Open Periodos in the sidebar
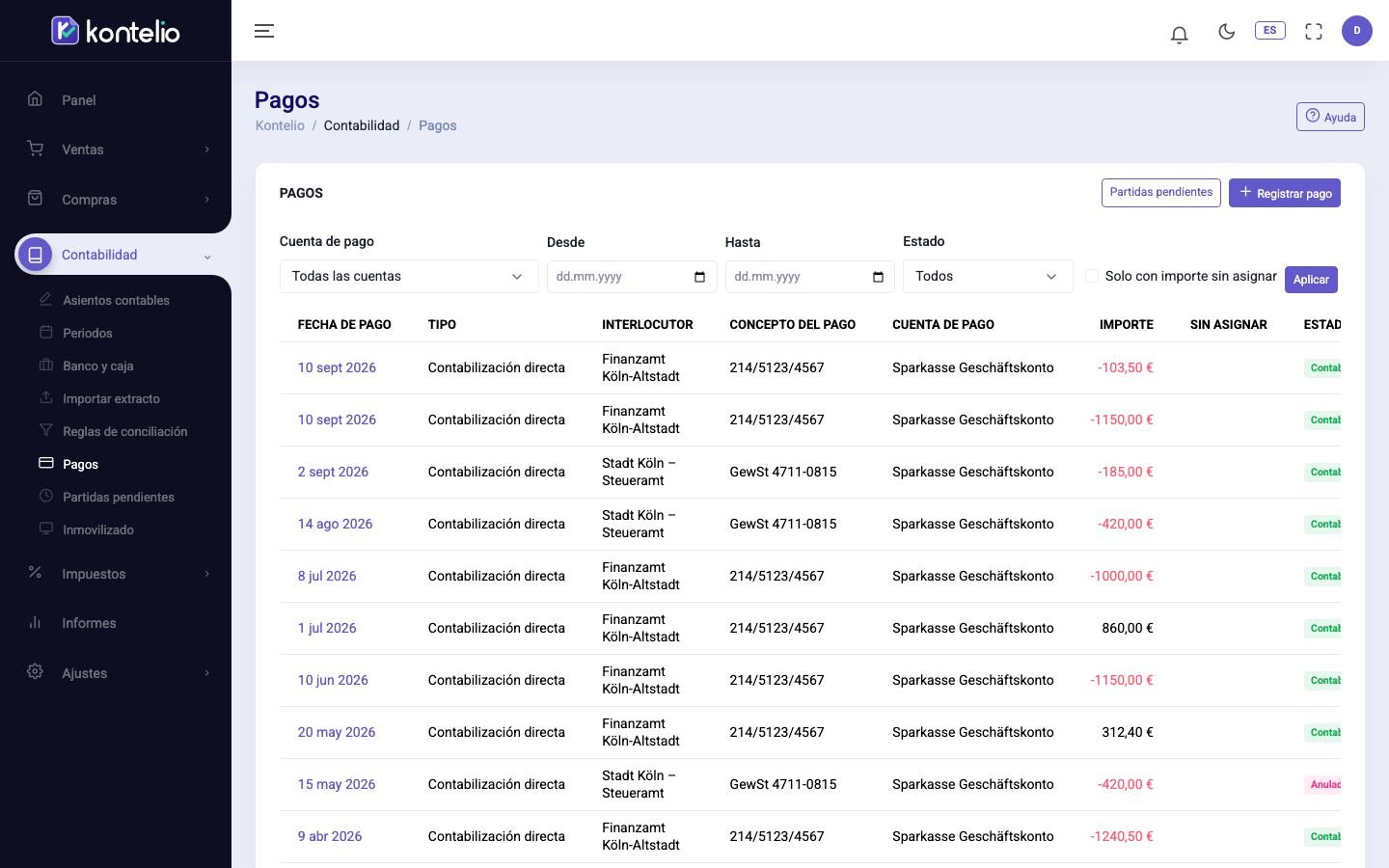The image size is (1389, 868). (88, 333)
